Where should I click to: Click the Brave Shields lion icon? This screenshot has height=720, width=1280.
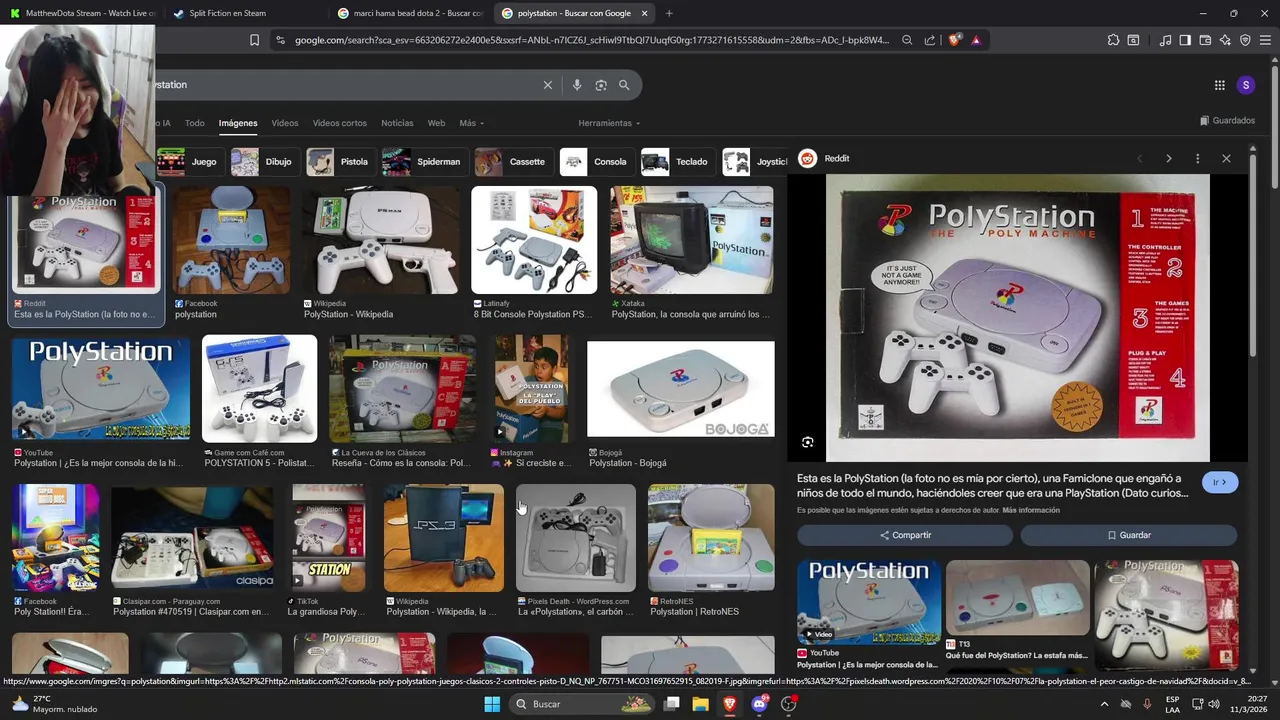point(955,40)
